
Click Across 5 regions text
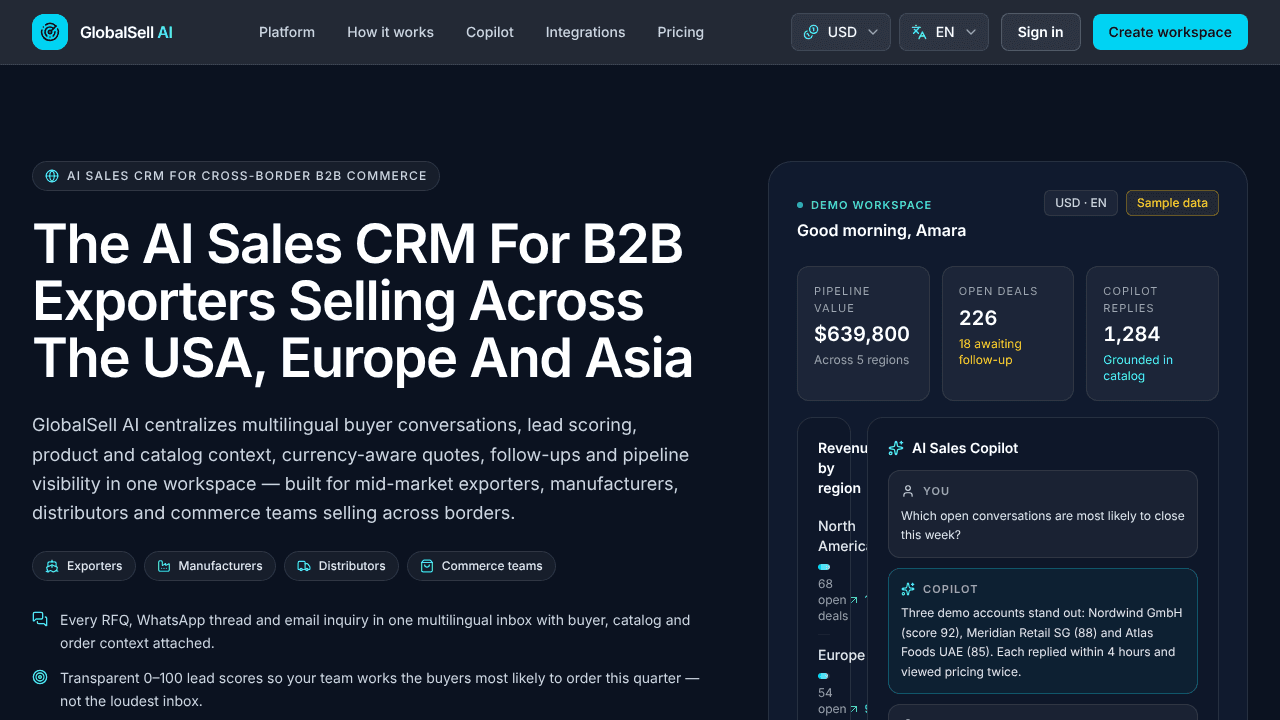(x=862, y=360)
